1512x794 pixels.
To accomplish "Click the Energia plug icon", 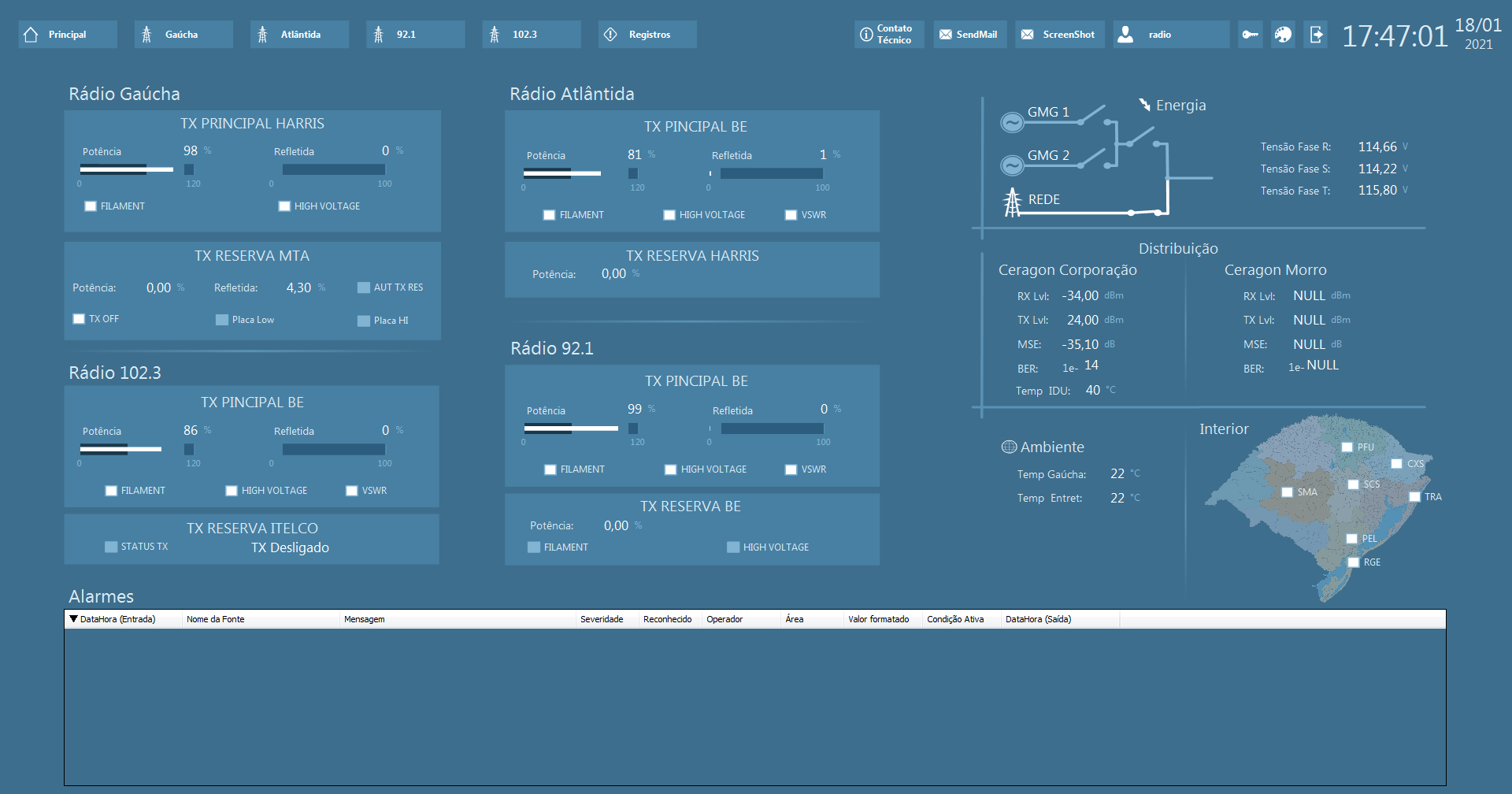I will pyautogui.click(x=1145, y=105).
